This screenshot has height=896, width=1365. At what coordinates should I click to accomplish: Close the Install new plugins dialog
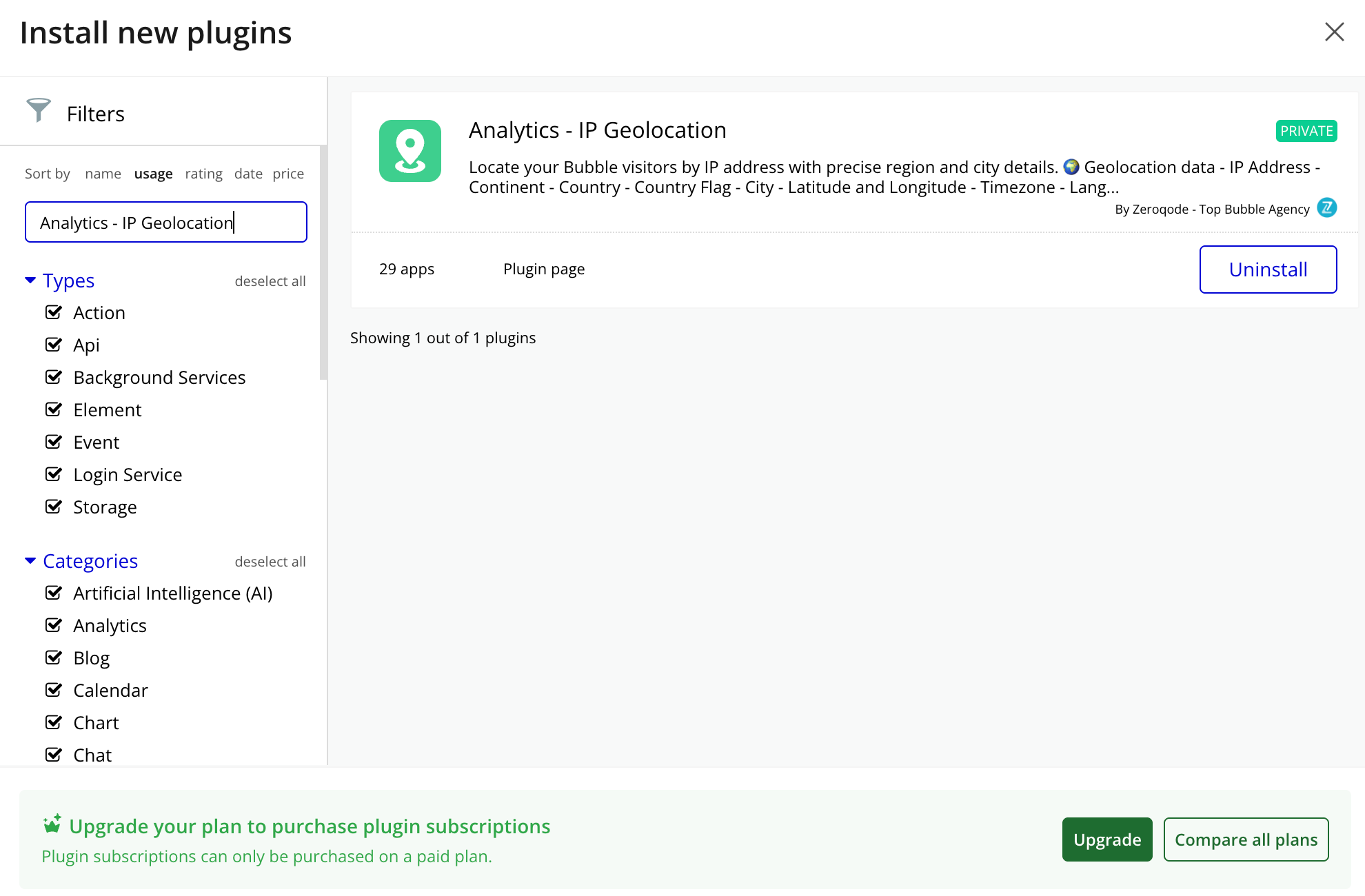(1334, 32)
